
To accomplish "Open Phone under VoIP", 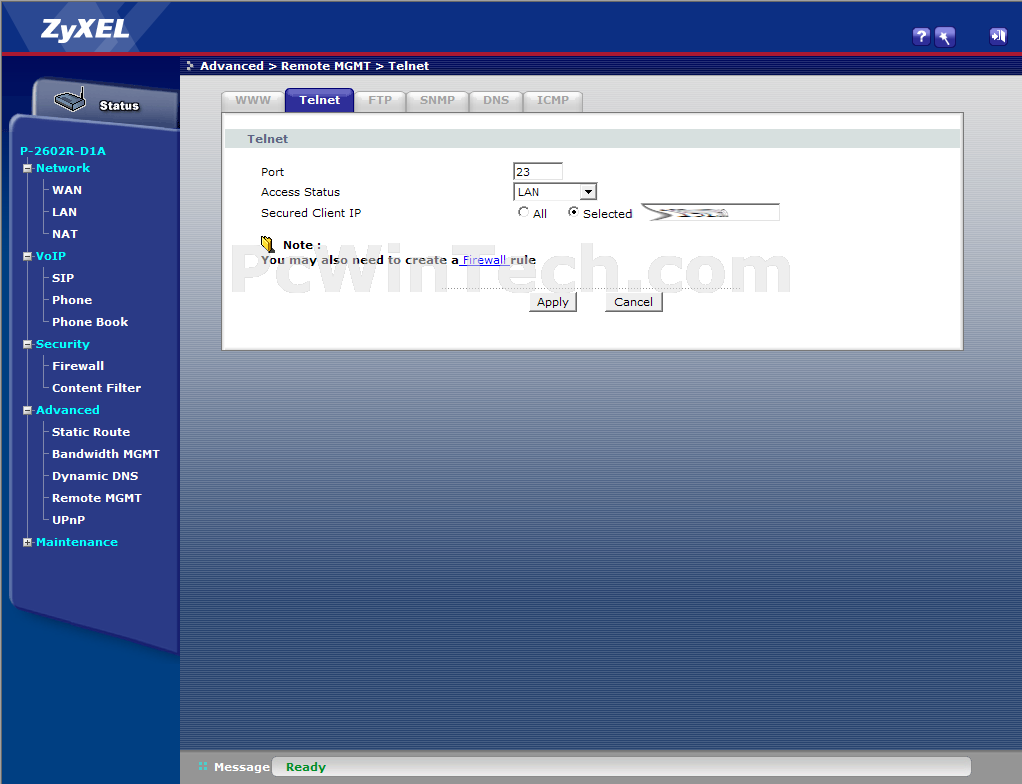I will coord(72,300).
